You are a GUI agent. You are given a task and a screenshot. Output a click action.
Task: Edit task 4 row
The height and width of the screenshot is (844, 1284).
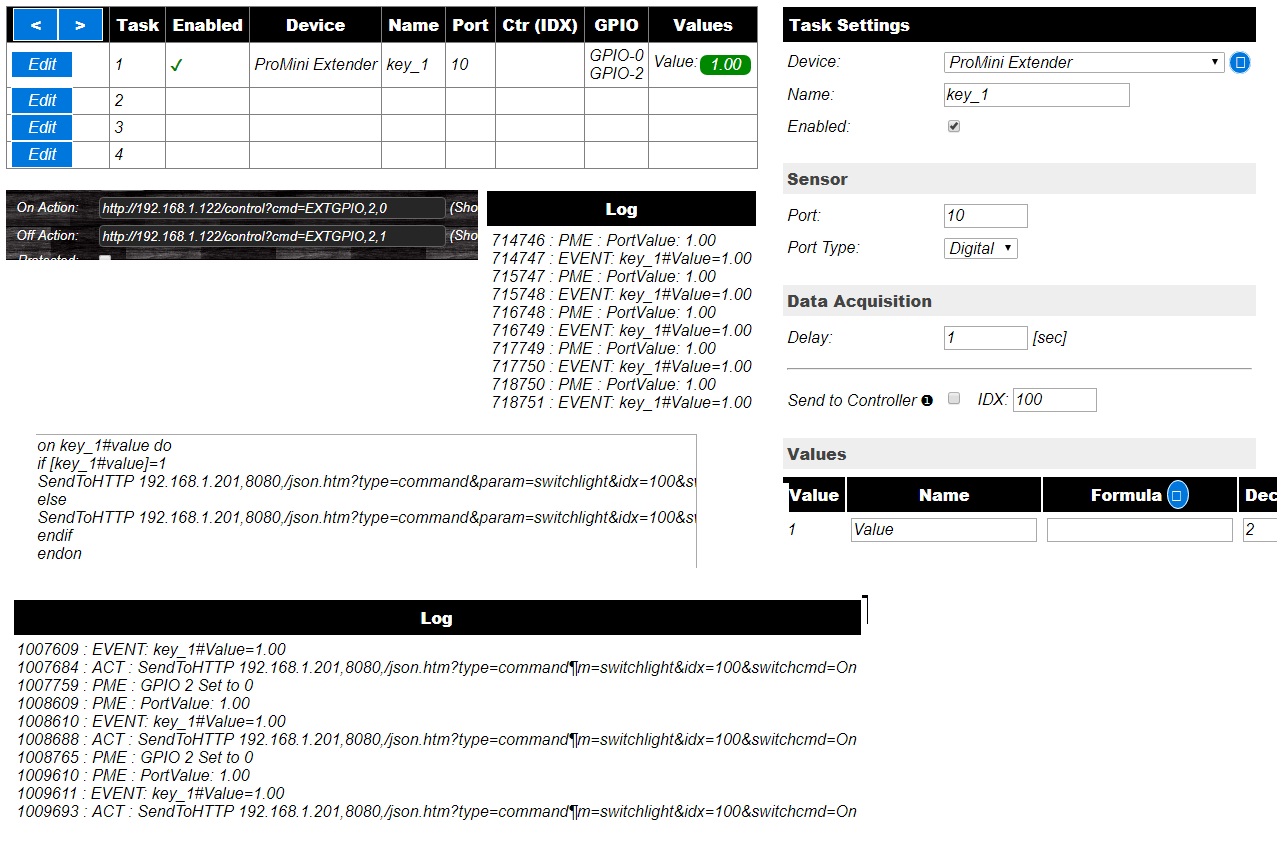[x=42, y=154]
